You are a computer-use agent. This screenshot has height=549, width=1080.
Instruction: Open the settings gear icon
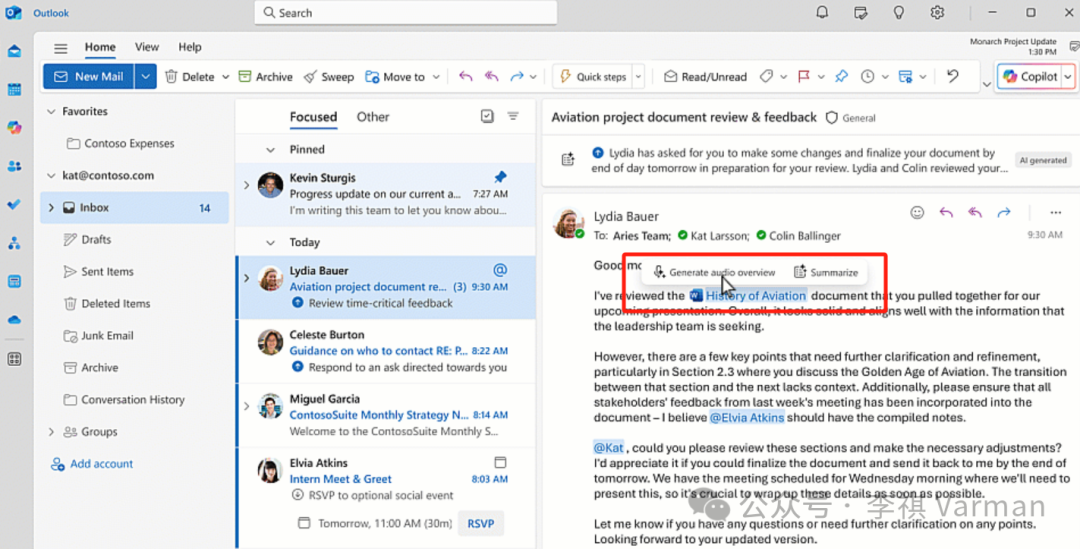click(x=937, y=12)
